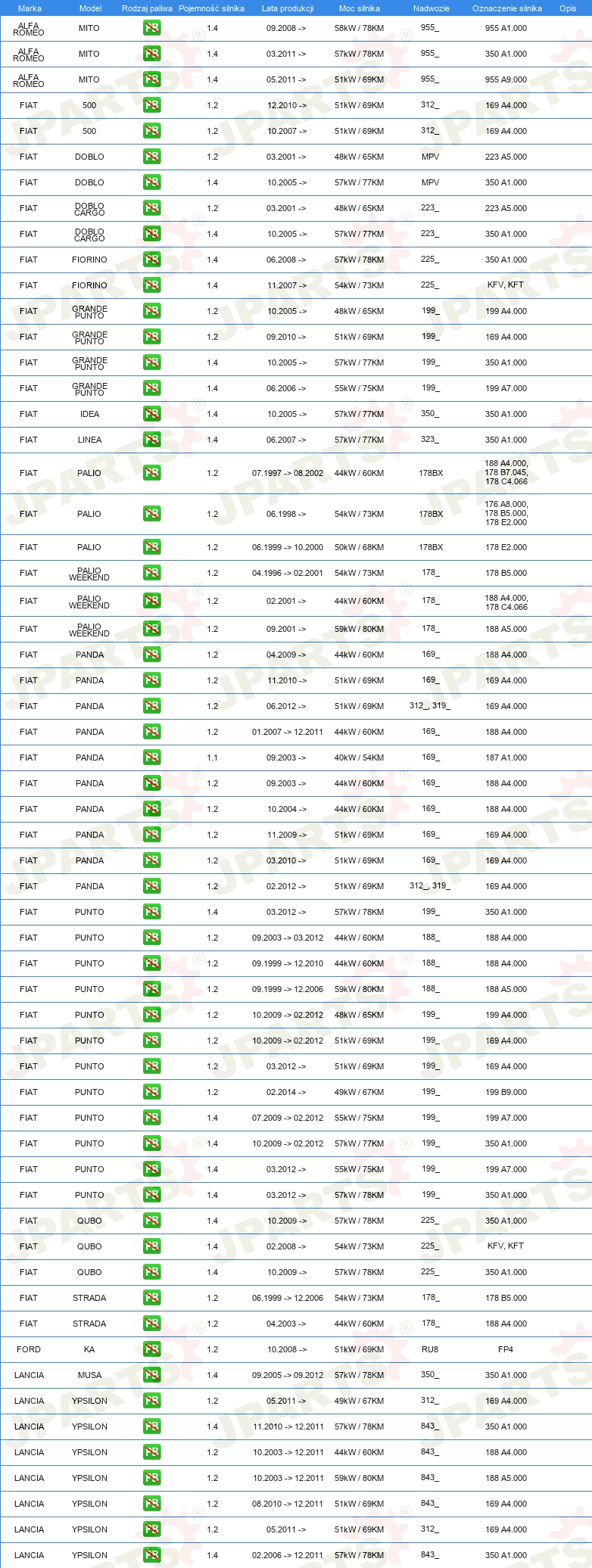Select the 187 A1.000 engine code
592x1568 pixels.
[506, 758]
